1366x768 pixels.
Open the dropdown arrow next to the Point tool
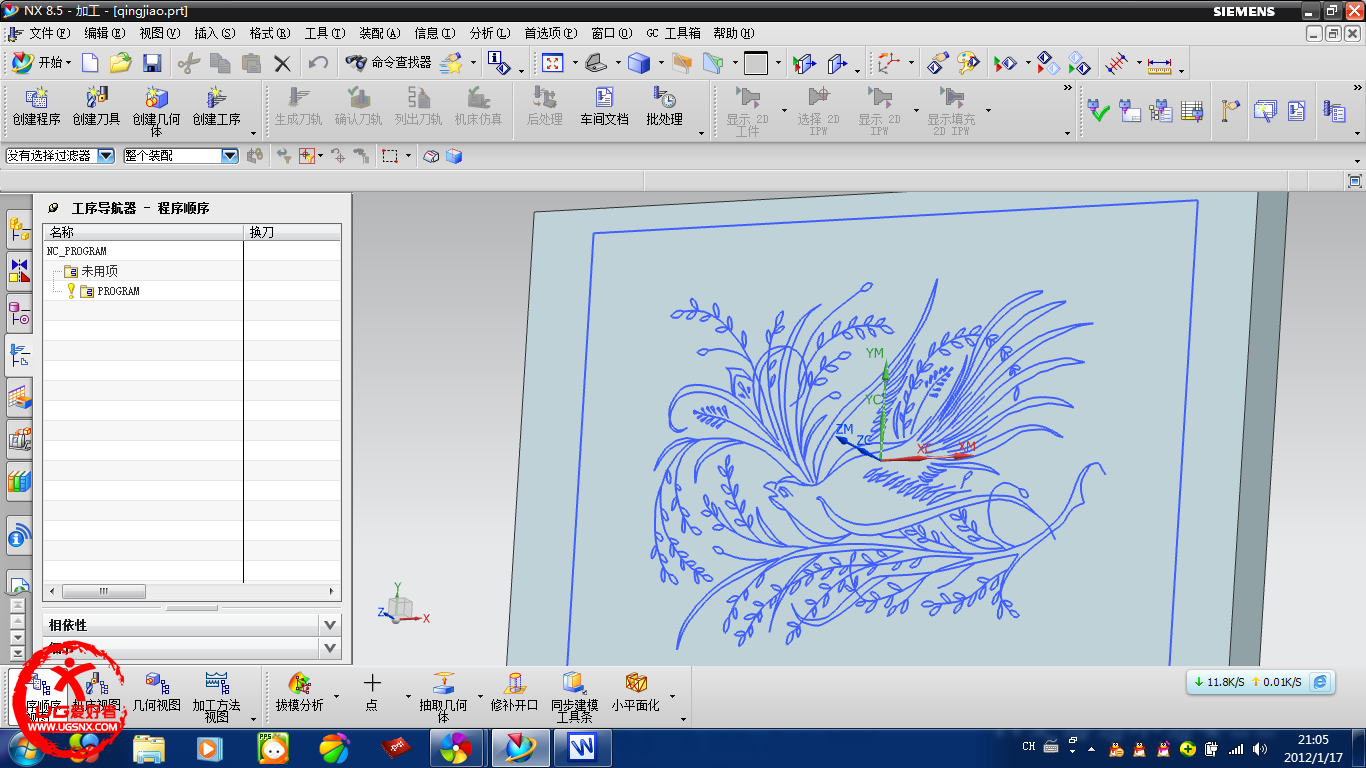point(408,696)
